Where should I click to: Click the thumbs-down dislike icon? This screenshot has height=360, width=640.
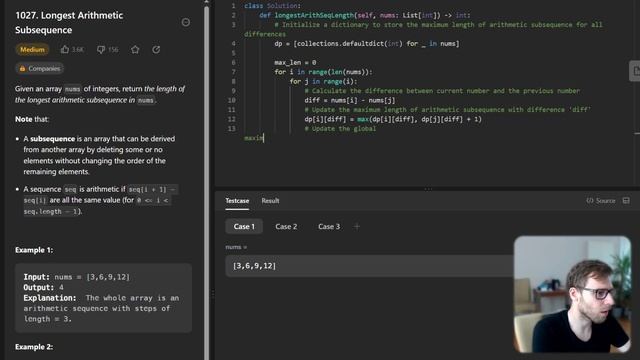(x=101, y=49)
